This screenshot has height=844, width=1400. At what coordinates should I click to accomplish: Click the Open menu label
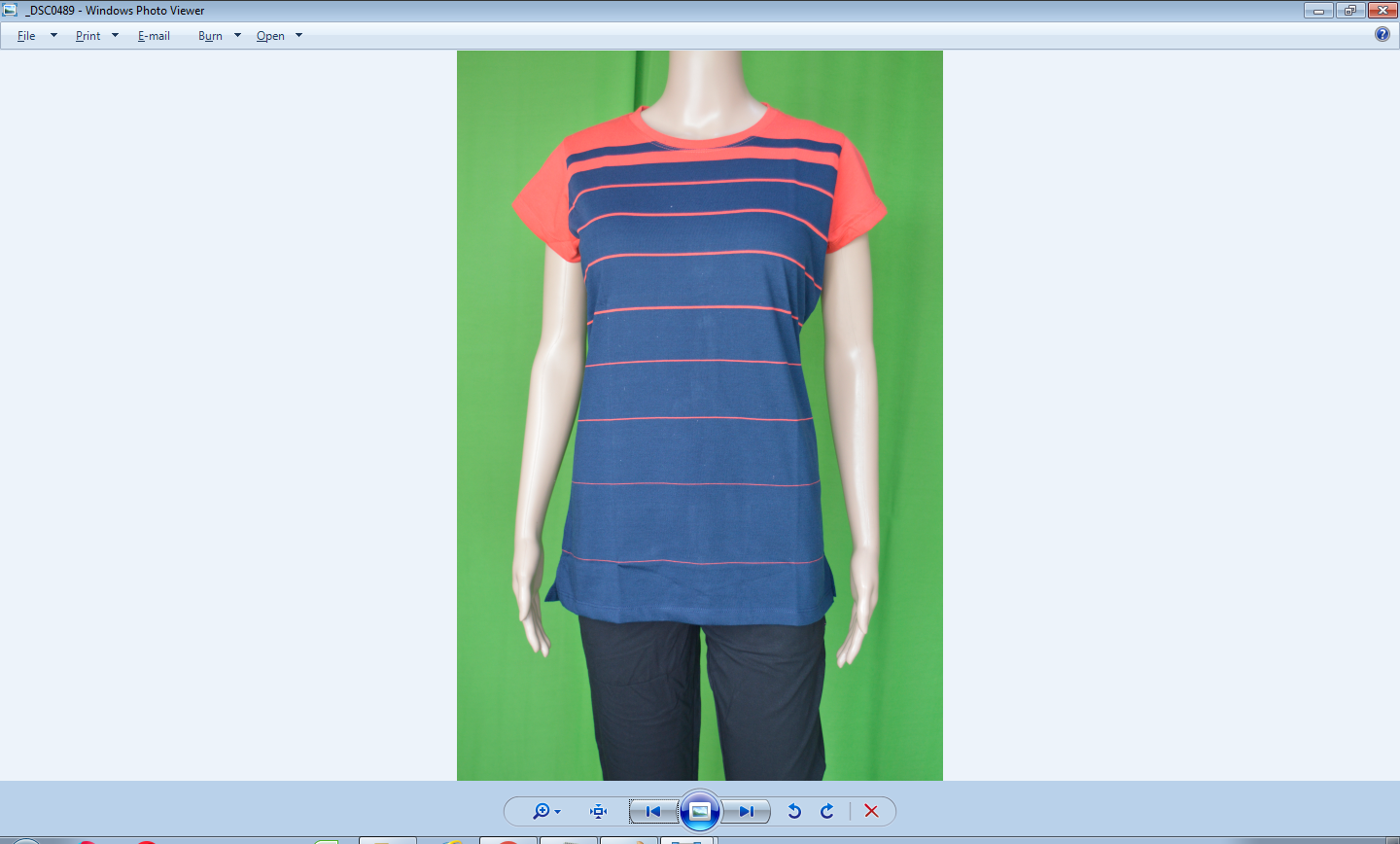(x=270, y=36)
